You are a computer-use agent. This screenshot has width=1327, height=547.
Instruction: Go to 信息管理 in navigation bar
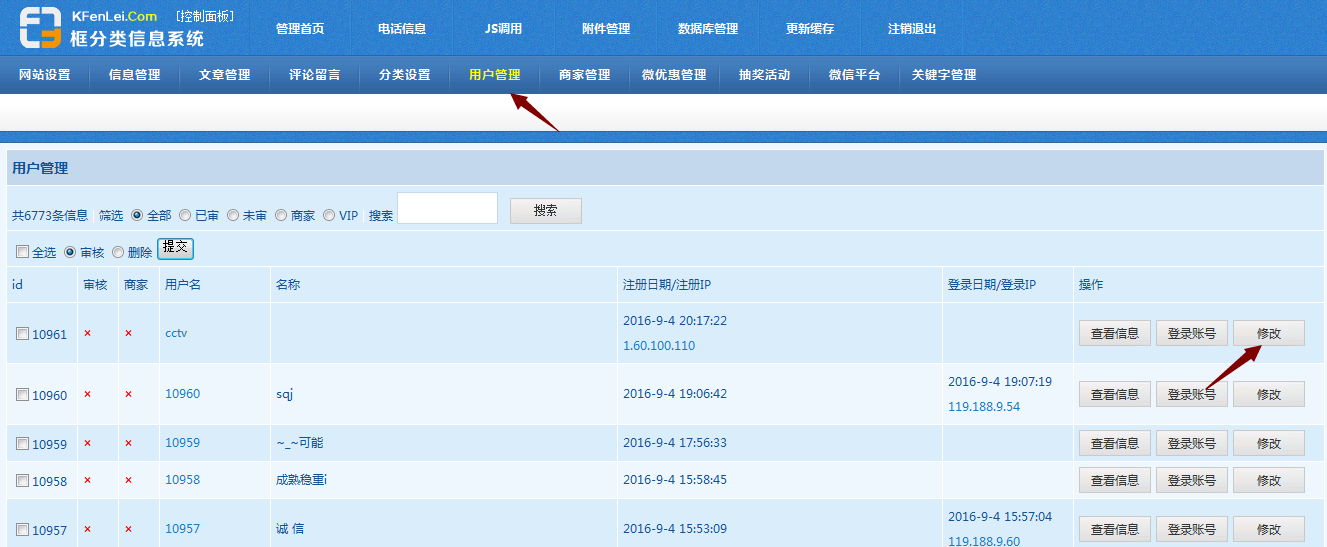click(x=134, y=75)
